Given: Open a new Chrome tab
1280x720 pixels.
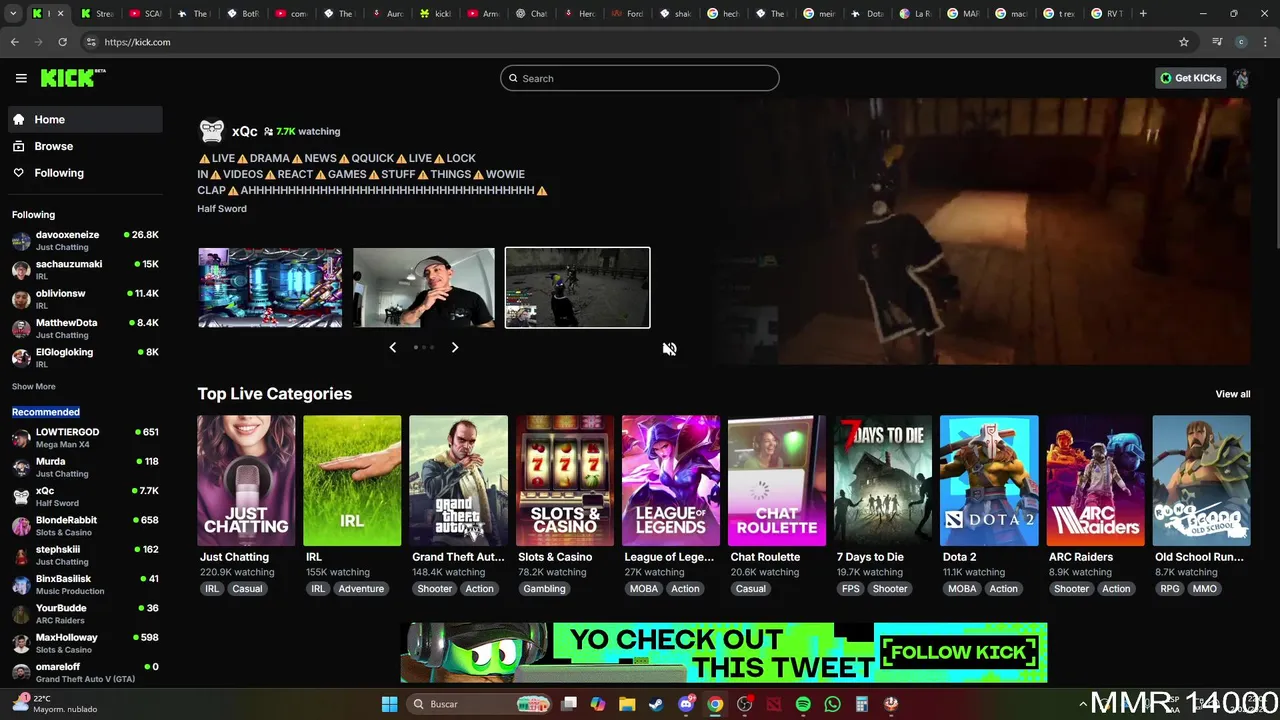Looking at the screenshot, I should coord(1143,14).
